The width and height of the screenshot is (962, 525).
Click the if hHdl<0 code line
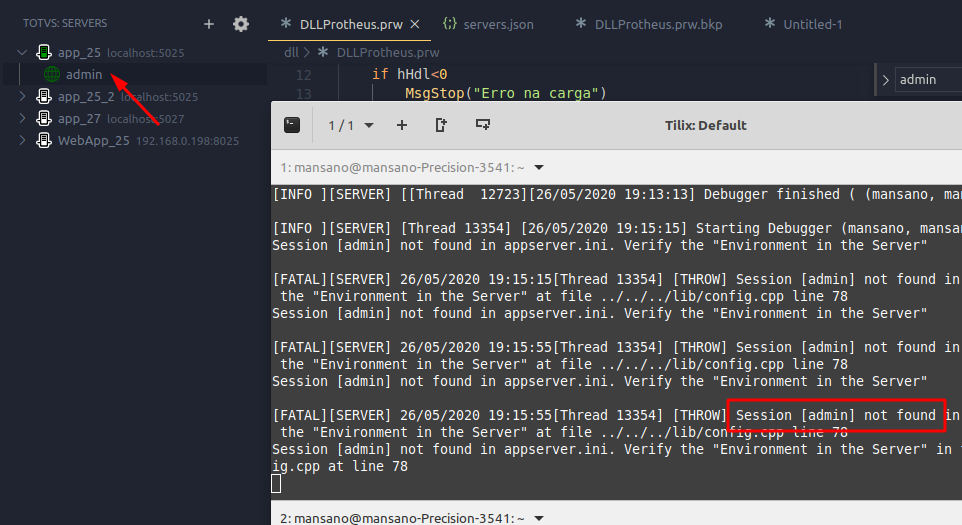click(410, 74)
